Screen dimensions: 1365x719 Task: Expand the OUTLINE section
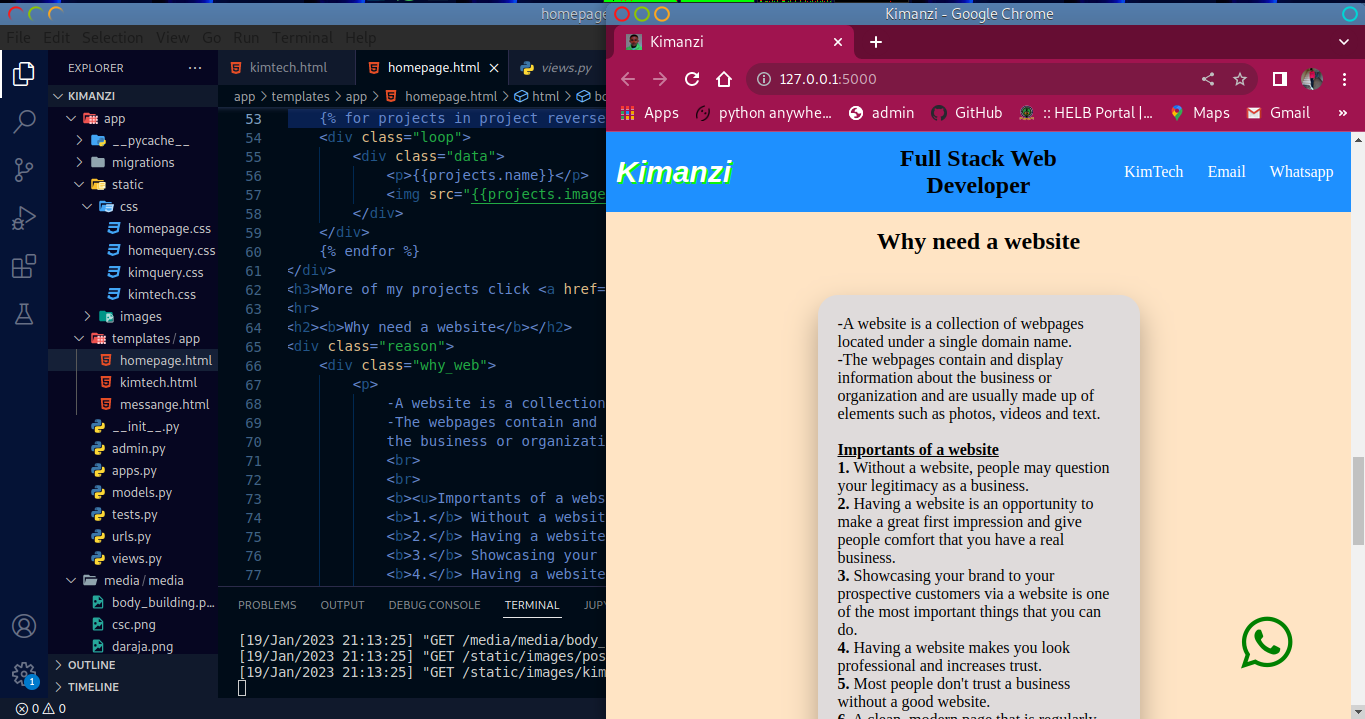[x=91, y=665]
